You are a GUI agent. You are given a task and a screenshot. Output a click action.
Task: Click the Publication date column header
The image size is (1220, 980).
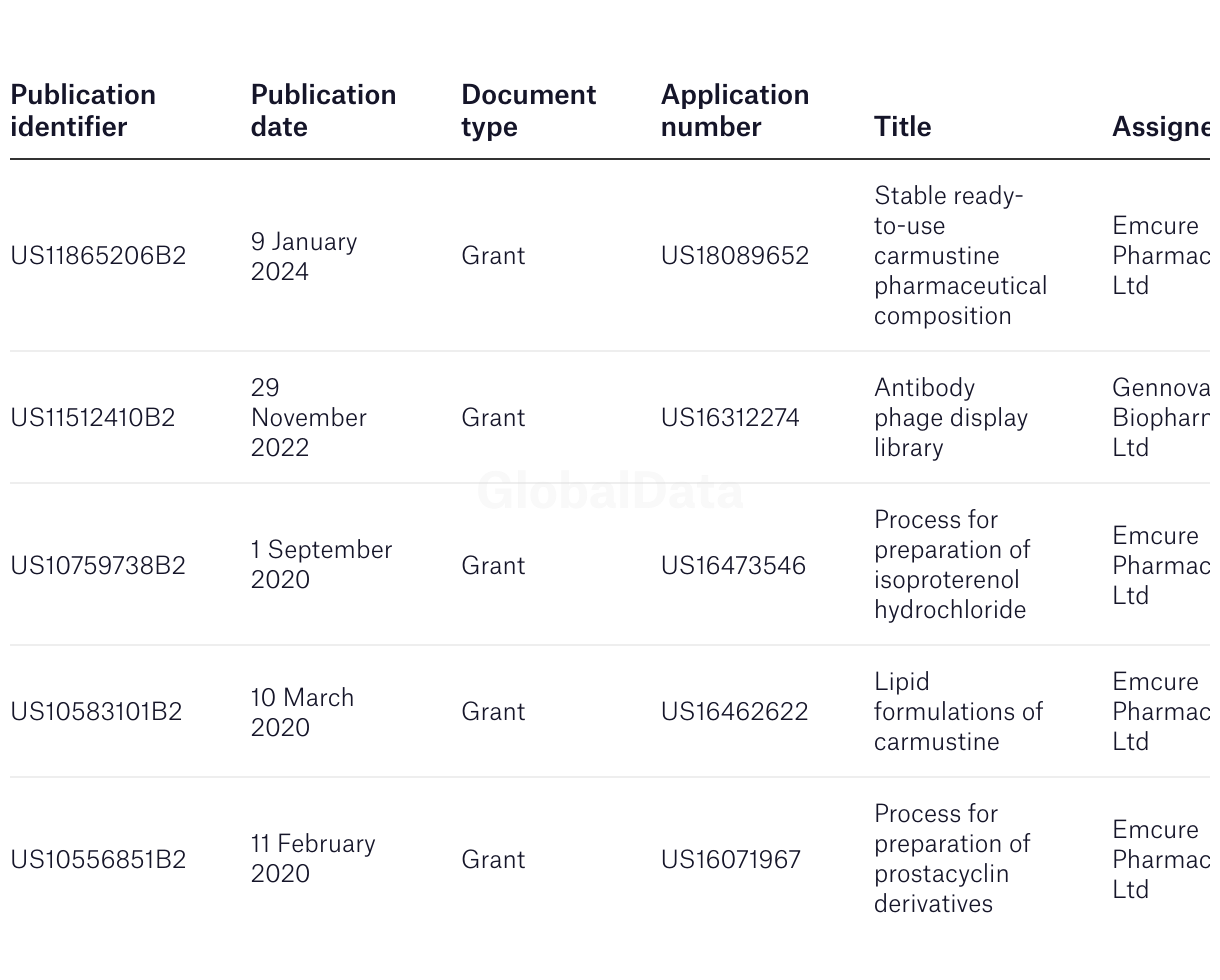(323, 110)
